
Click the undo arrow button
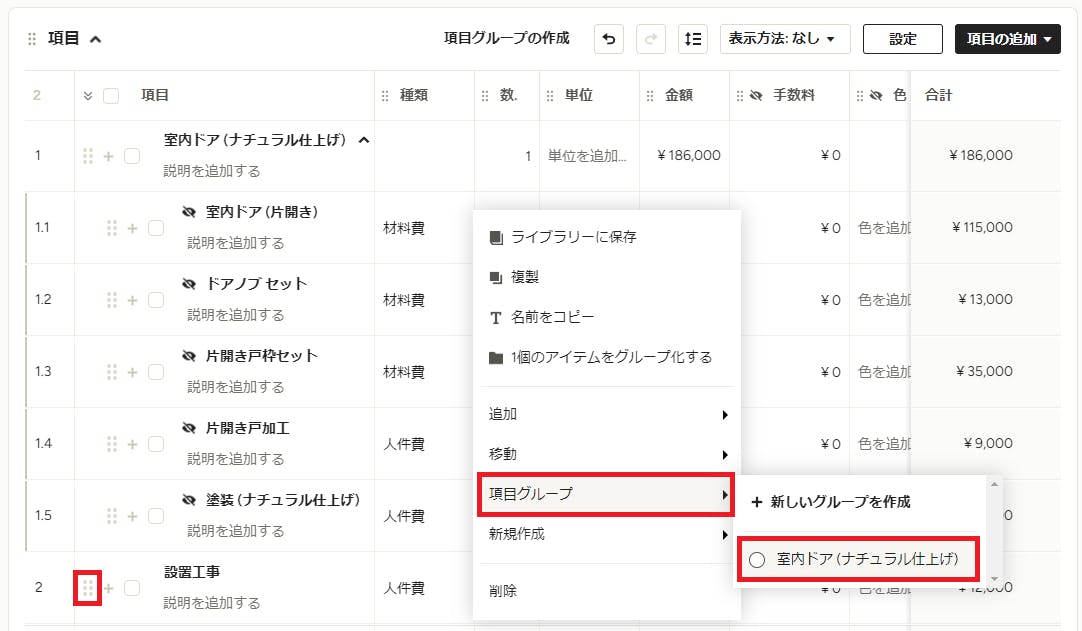pos(609,39)
